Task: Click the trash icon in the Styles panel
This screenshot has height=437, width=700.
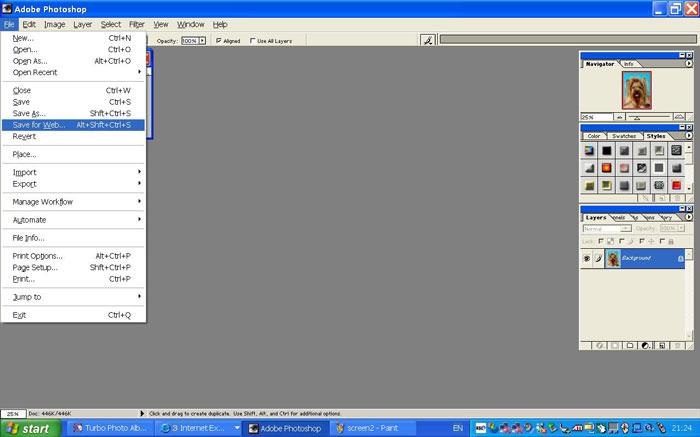Action: (677, 198)
